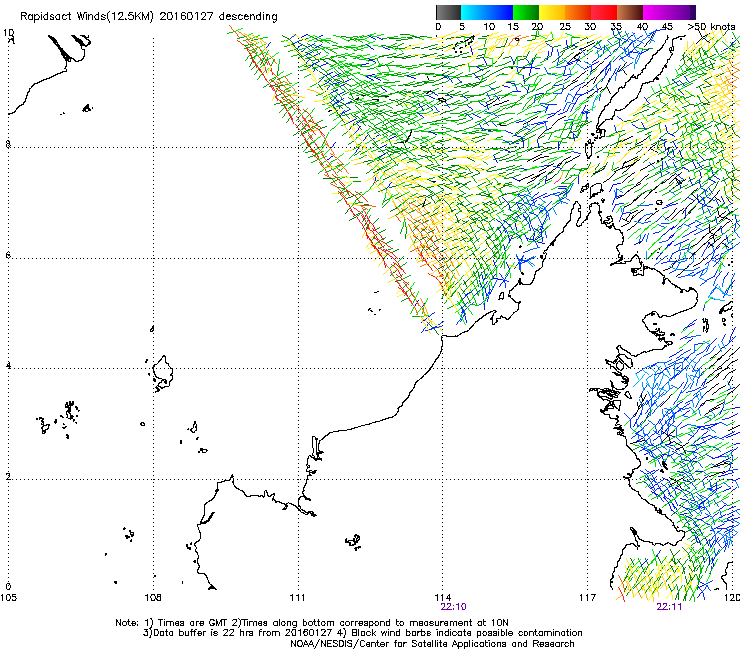
Task: Click the red 30-35 knots color swatch
Action: pos(604,12)
